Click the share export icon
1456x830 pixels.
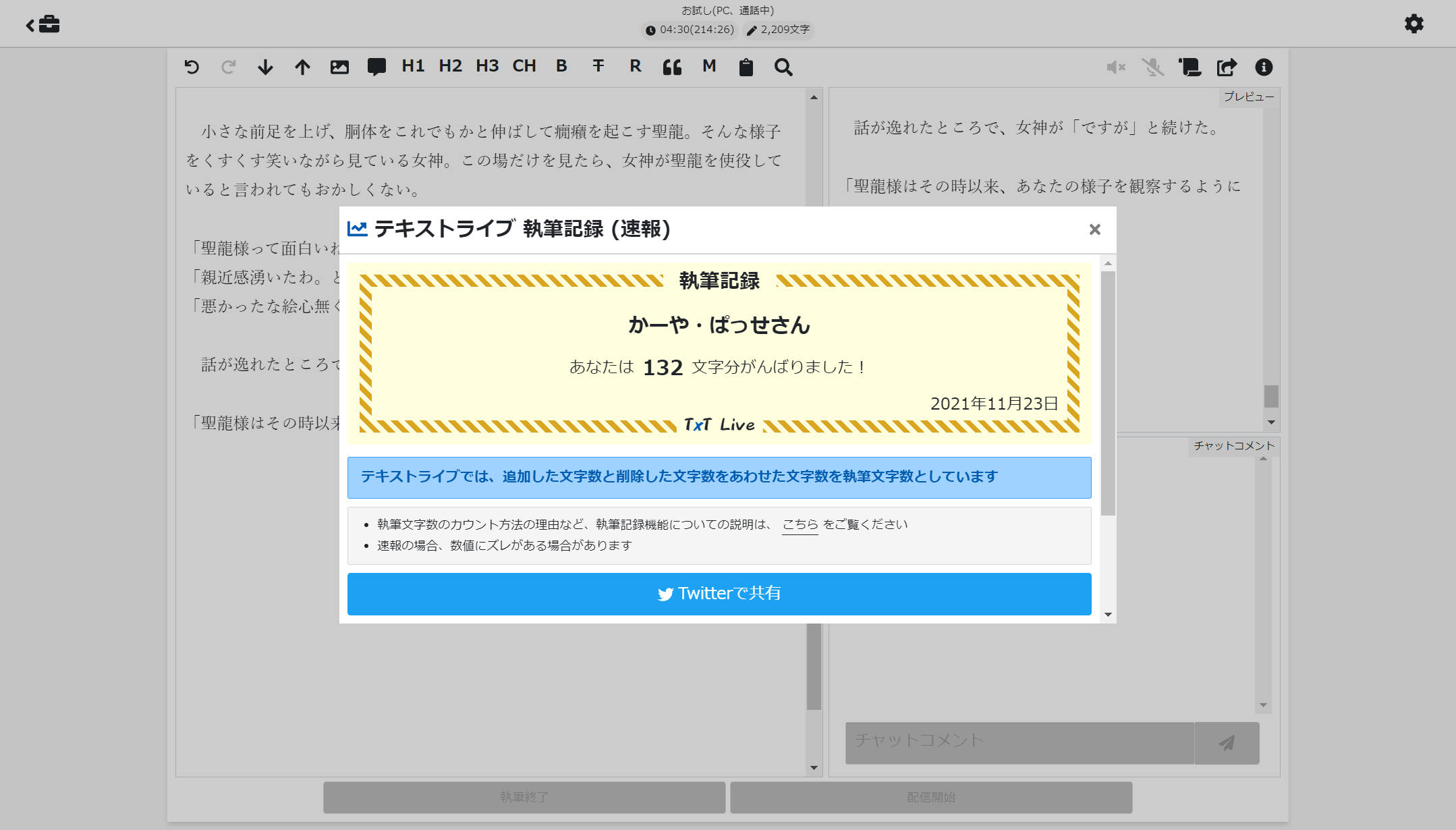[1227, 67]
